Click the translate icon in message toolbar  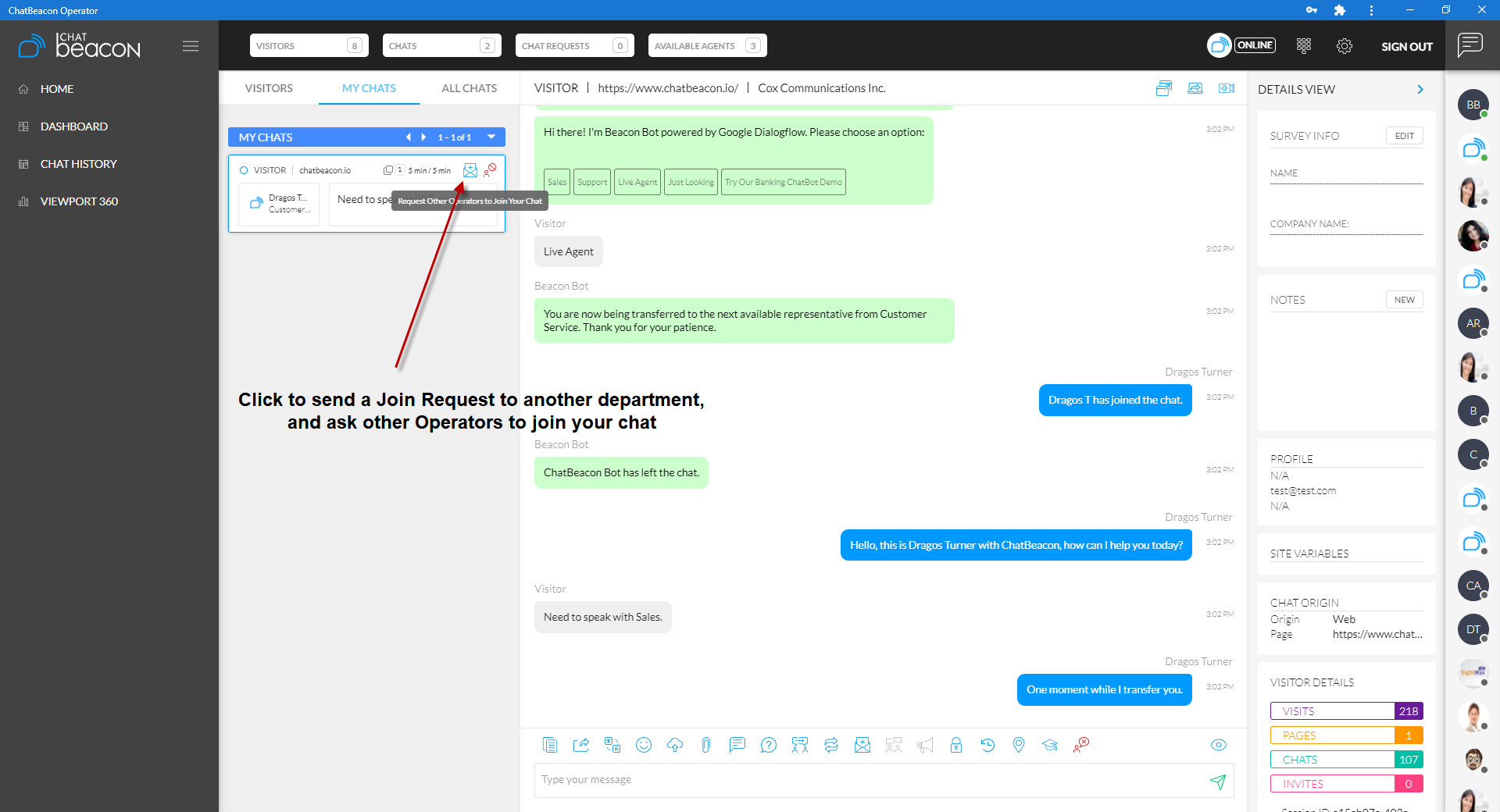coord(612,745)
